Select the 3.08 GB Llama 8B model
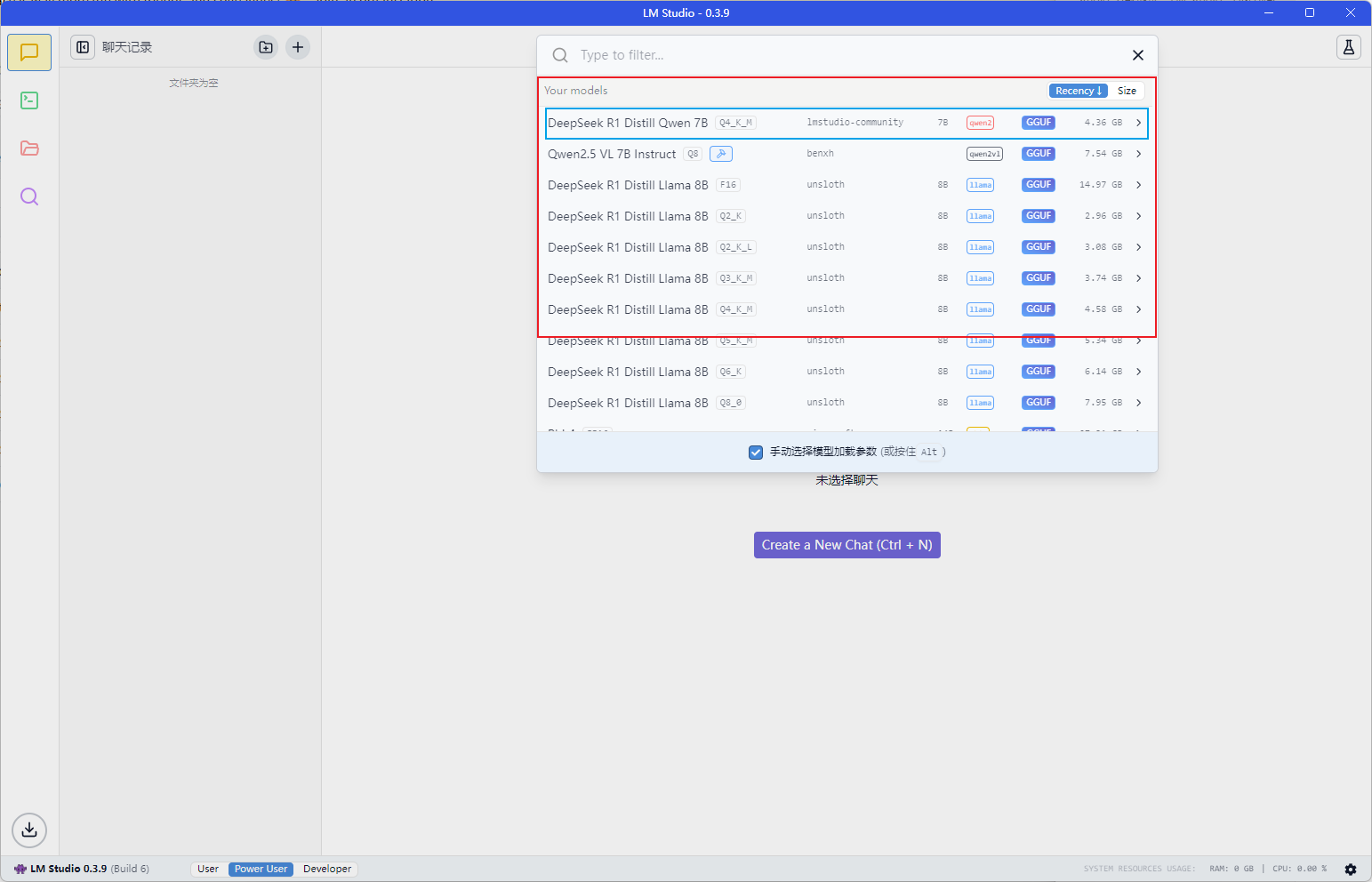 coord(846,247)
